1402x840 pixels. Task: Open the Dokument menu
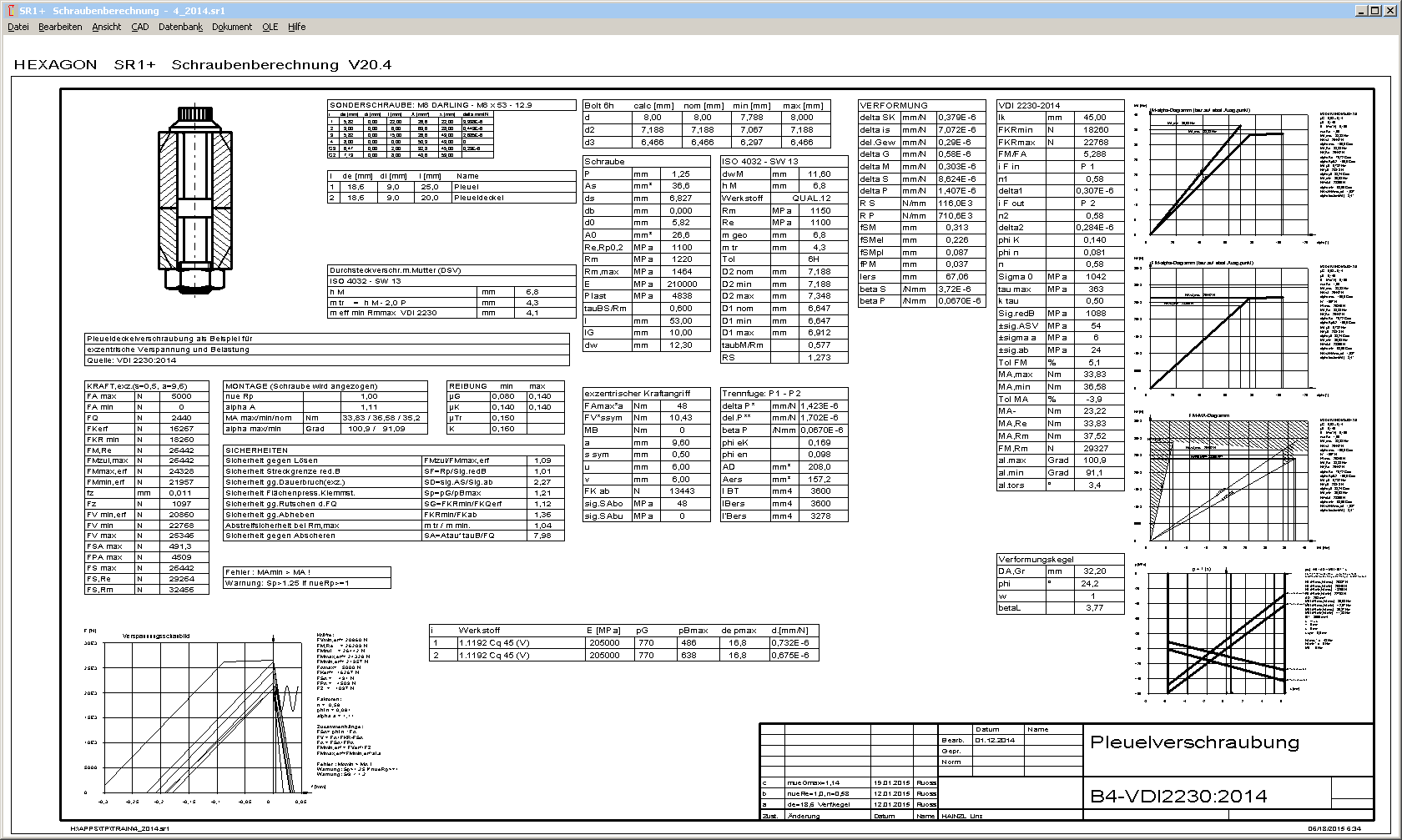(x=232, y=27)
